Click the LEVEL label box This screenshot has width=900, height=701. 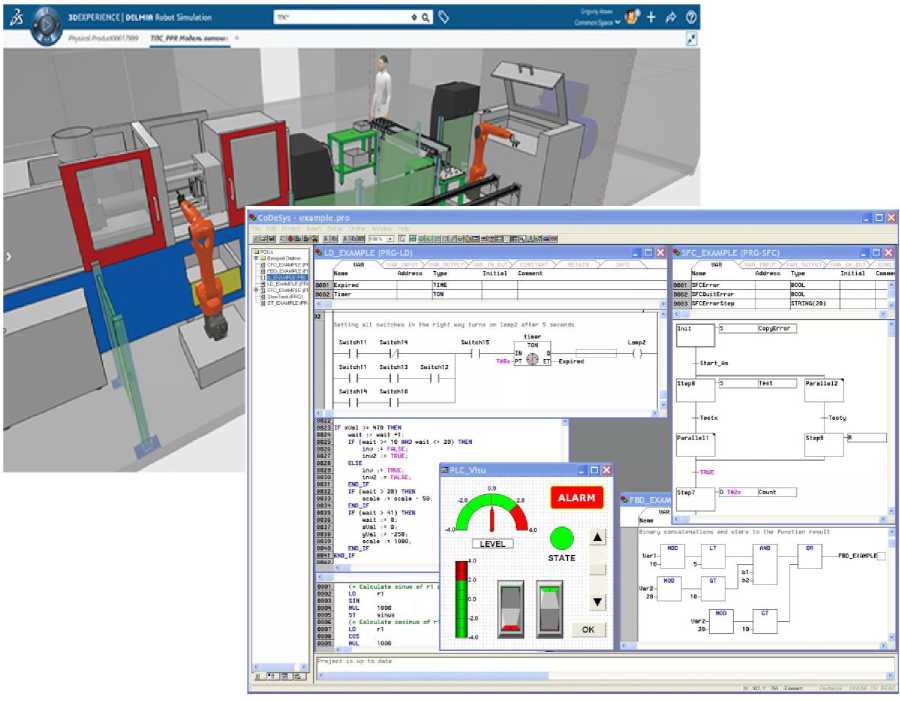point(492,544)
